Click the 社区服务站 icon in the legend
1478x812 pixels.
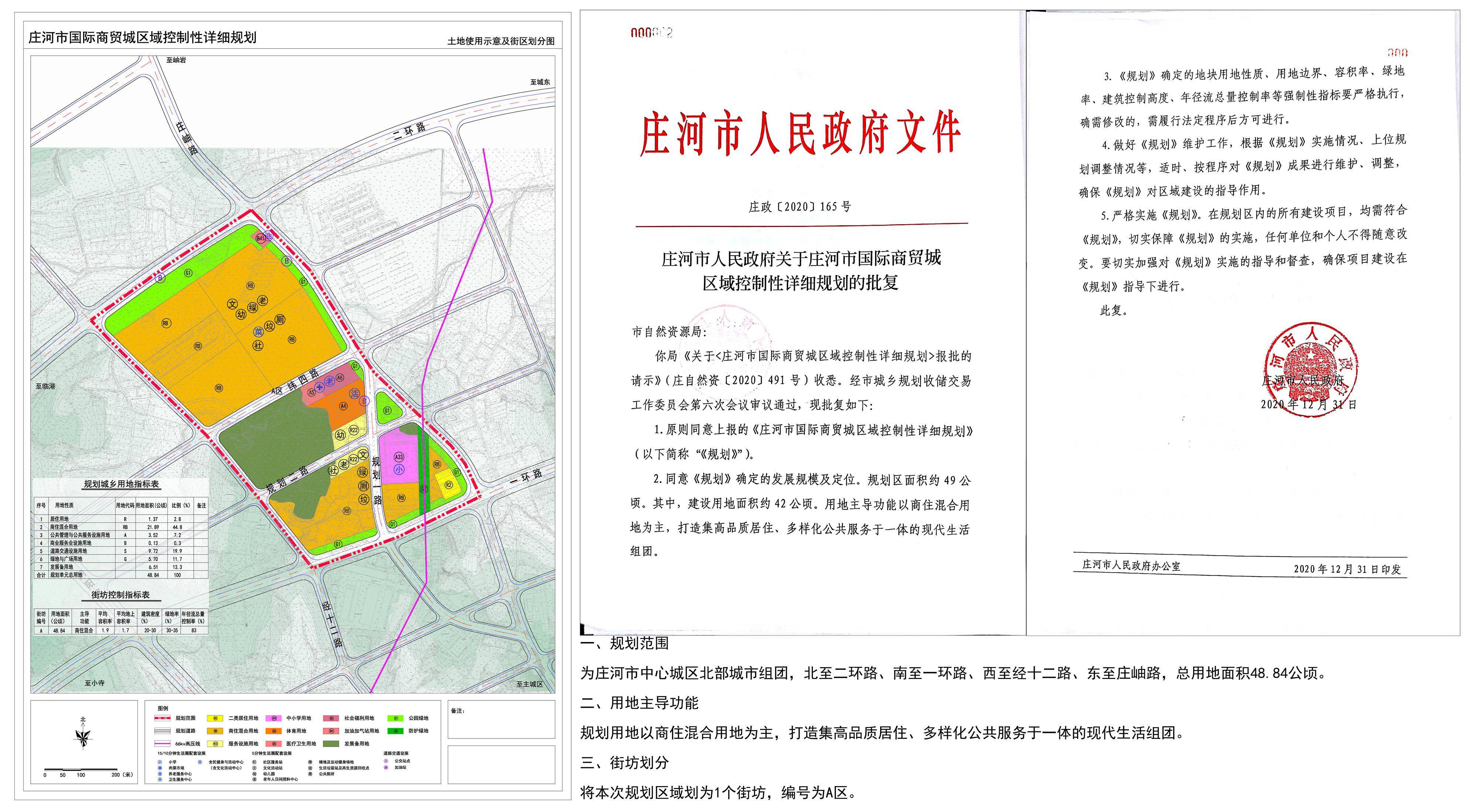click(255, 762)
